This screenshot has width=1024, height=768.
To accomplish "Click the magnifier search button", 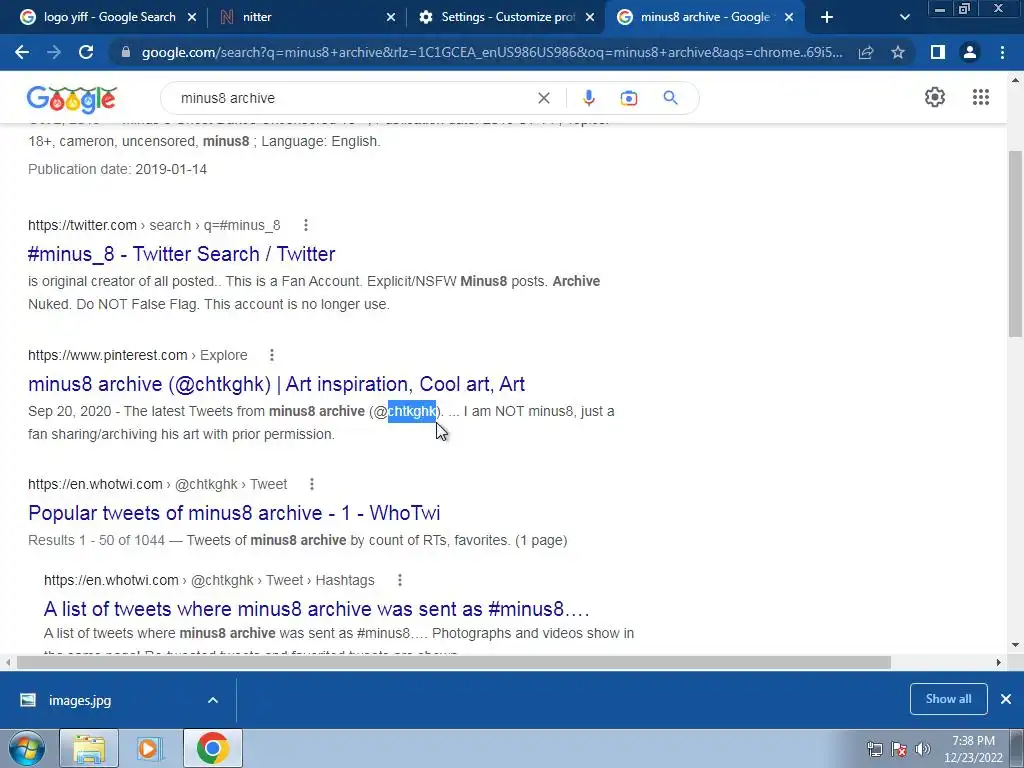I will coord(670,98).
